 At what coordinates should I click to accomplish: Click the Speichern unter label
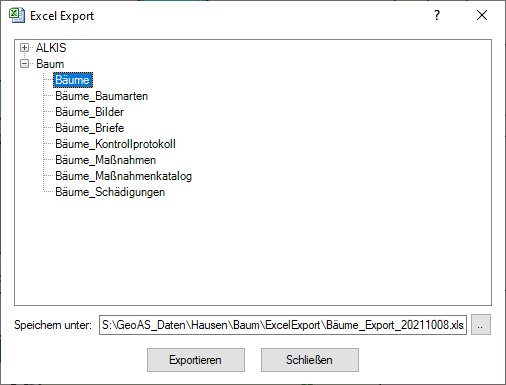(x=53, y=325)
